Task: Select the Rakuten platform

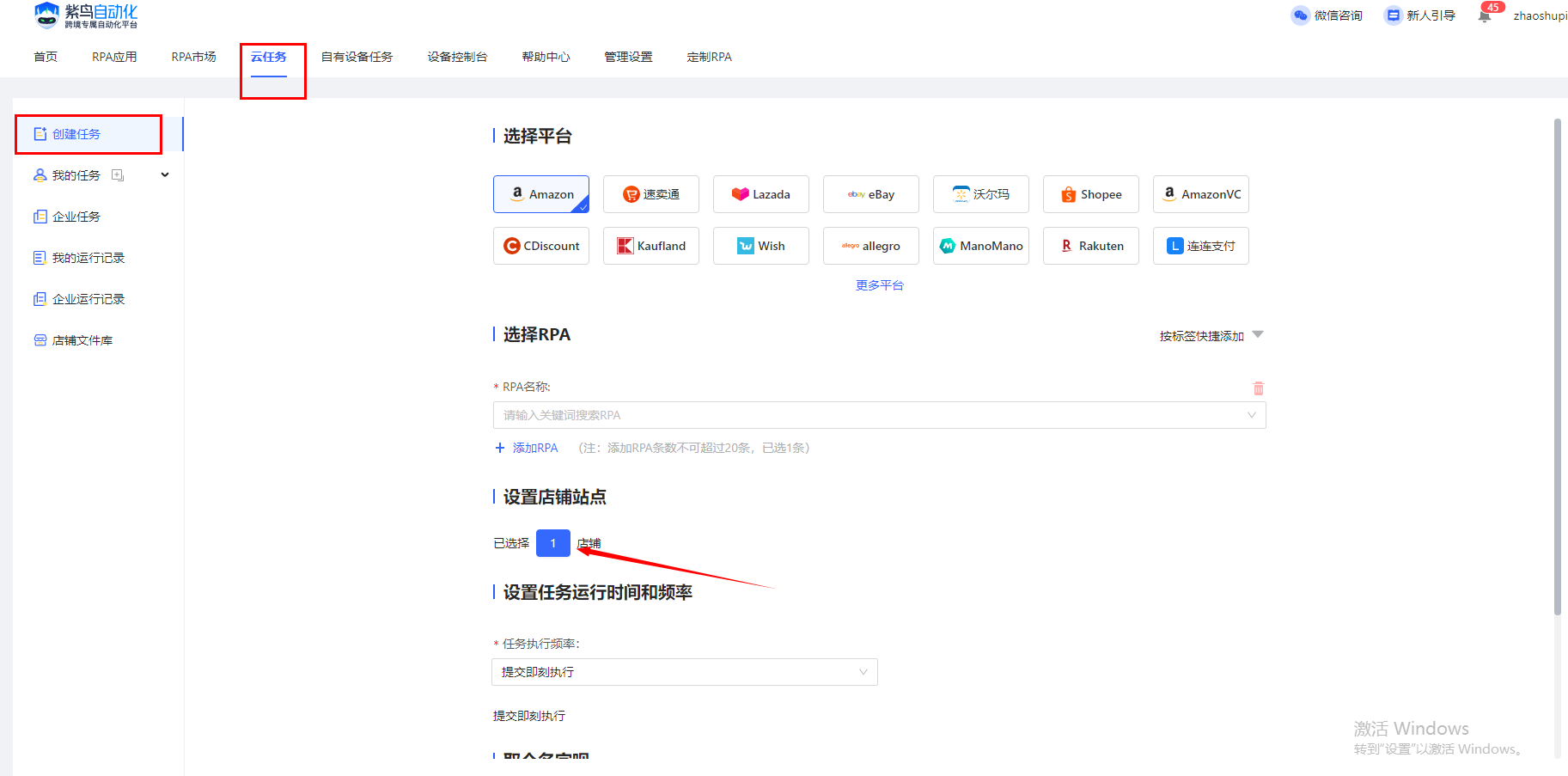Action: (x=1091, y=246)
